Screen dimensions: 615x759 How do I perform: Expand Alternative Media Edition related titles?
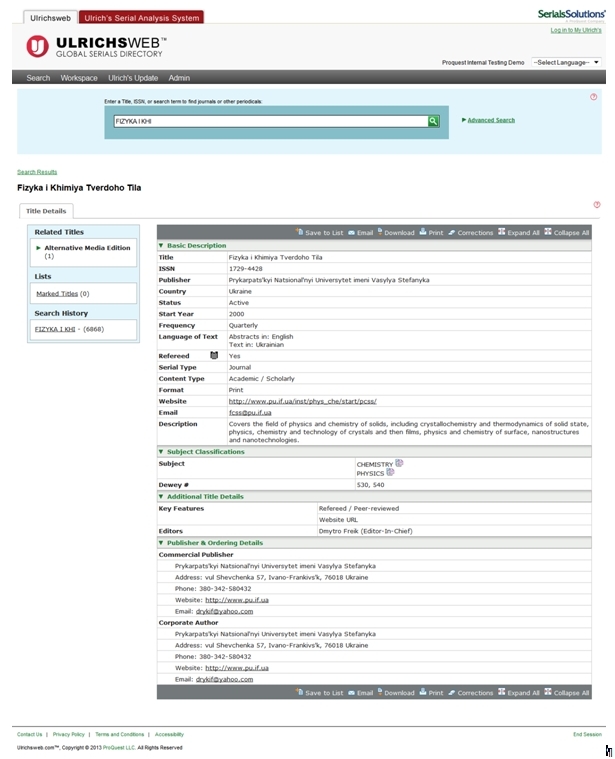[38, 248]
